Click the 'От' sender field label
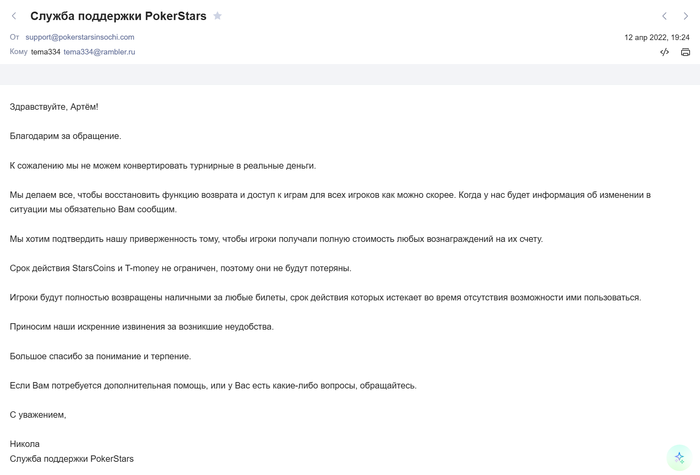This screenshot has height=475, width=700. 15,37
